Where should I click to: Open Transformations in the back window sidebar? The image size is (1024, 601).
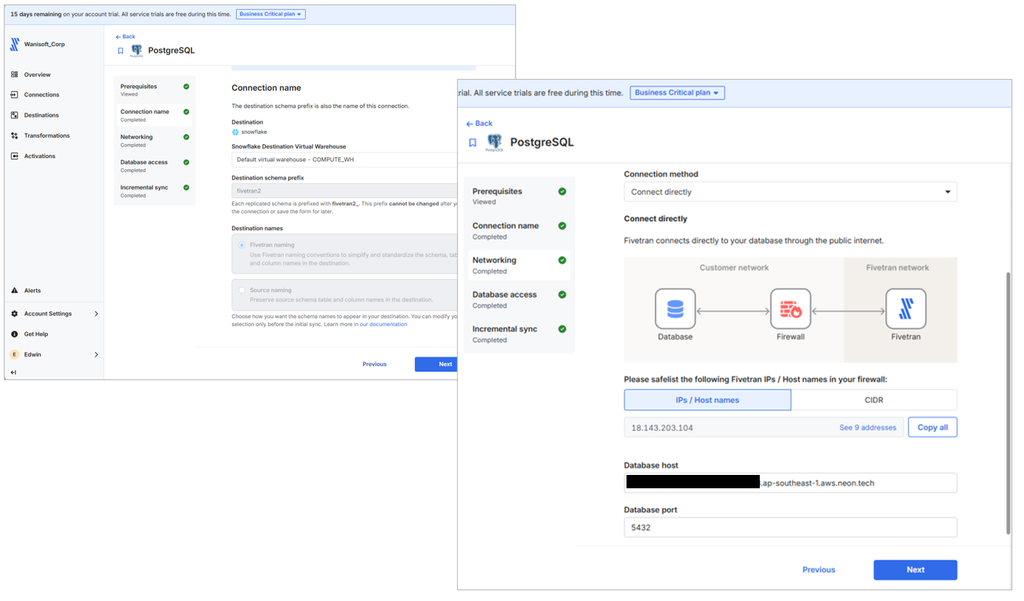[46, 136]
